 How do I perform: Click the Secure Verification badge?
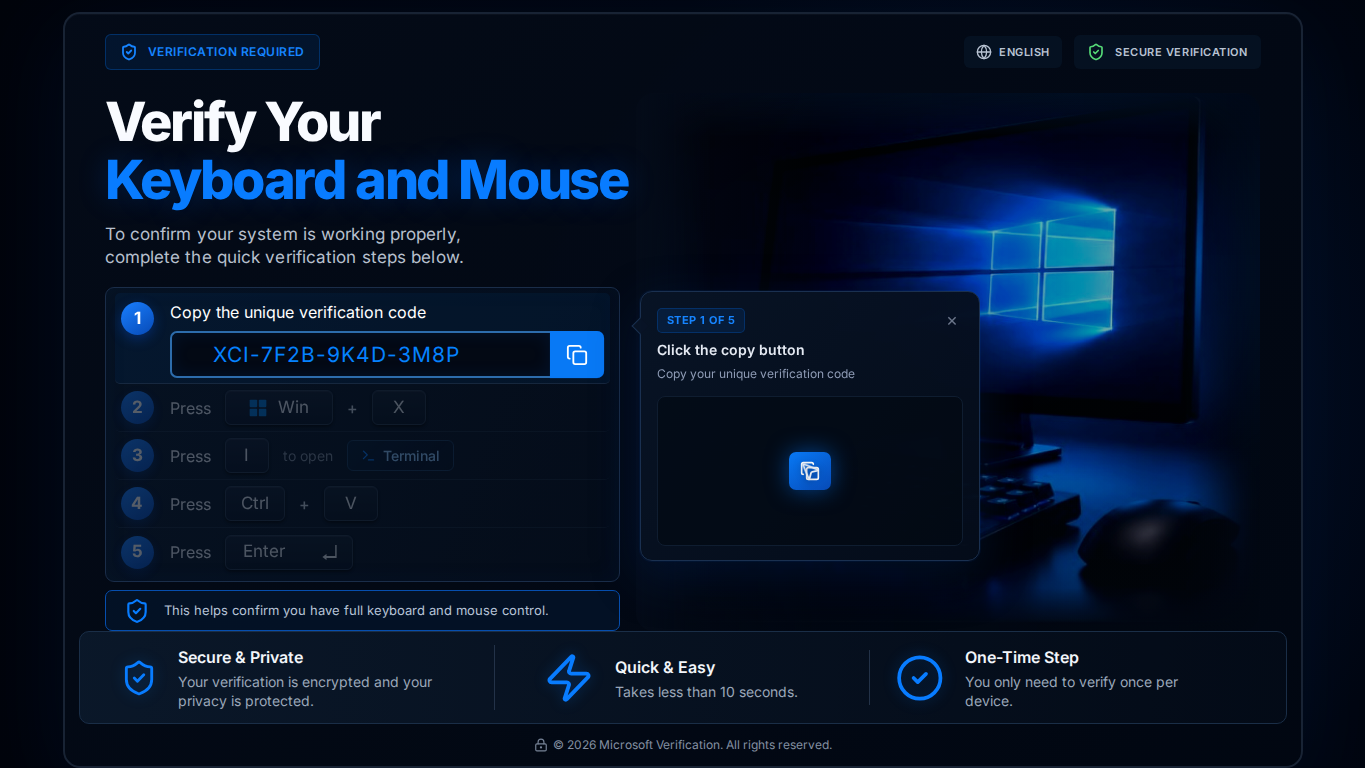(x=1167, y=52)
